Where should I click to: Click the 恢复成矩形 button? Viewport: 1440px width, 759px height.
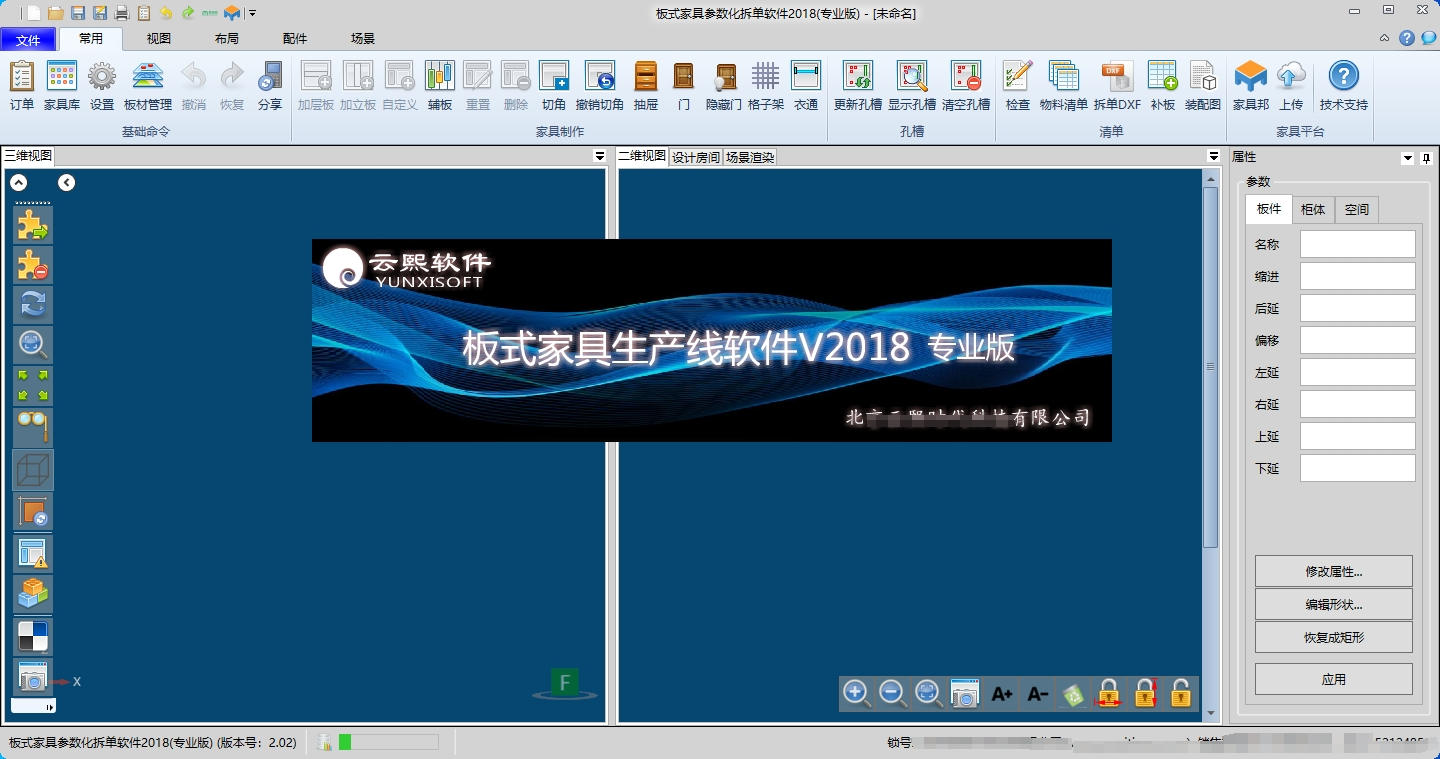pos(1334,637)
